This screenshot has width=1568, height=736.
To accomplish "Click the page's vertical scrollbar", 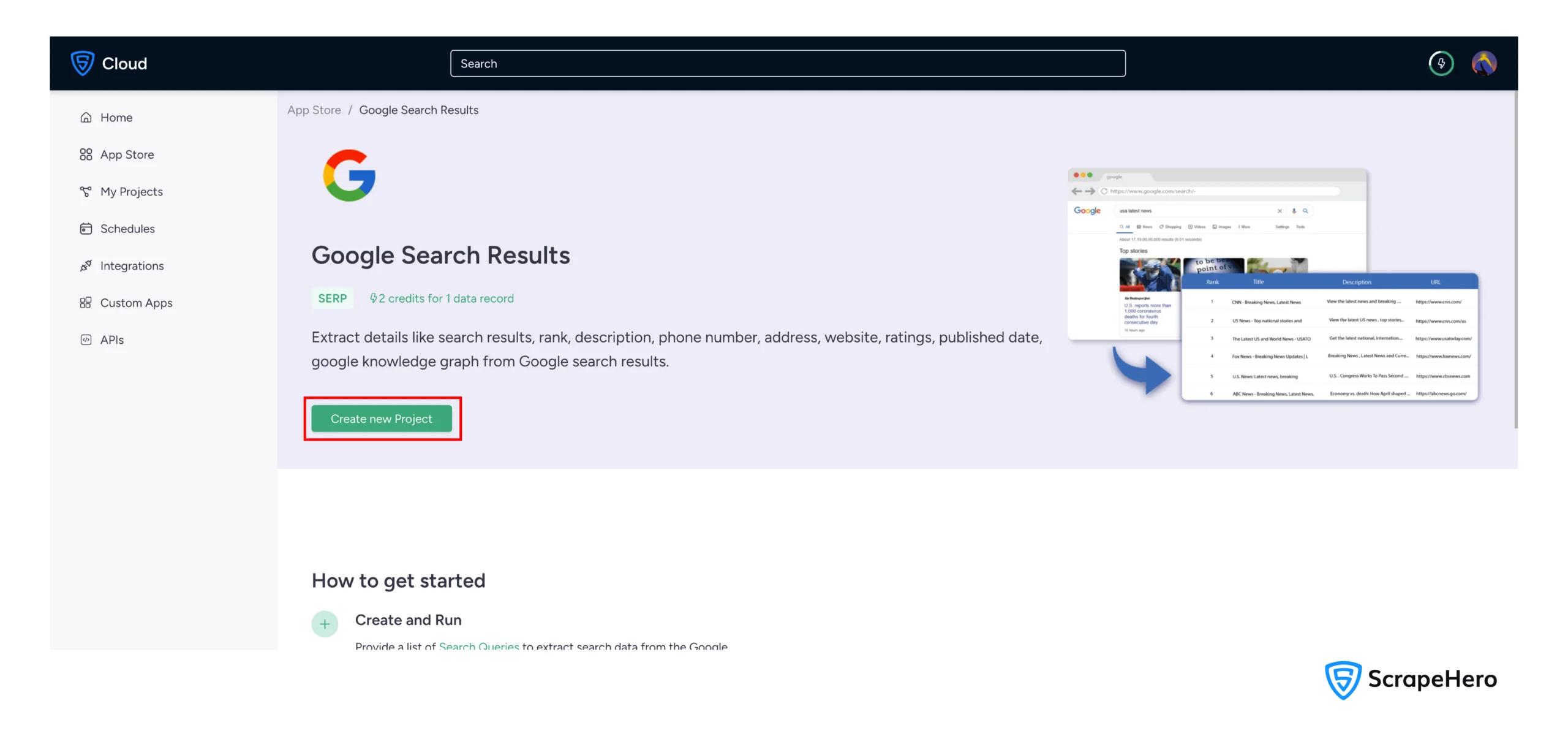I will coord(1515,257).
